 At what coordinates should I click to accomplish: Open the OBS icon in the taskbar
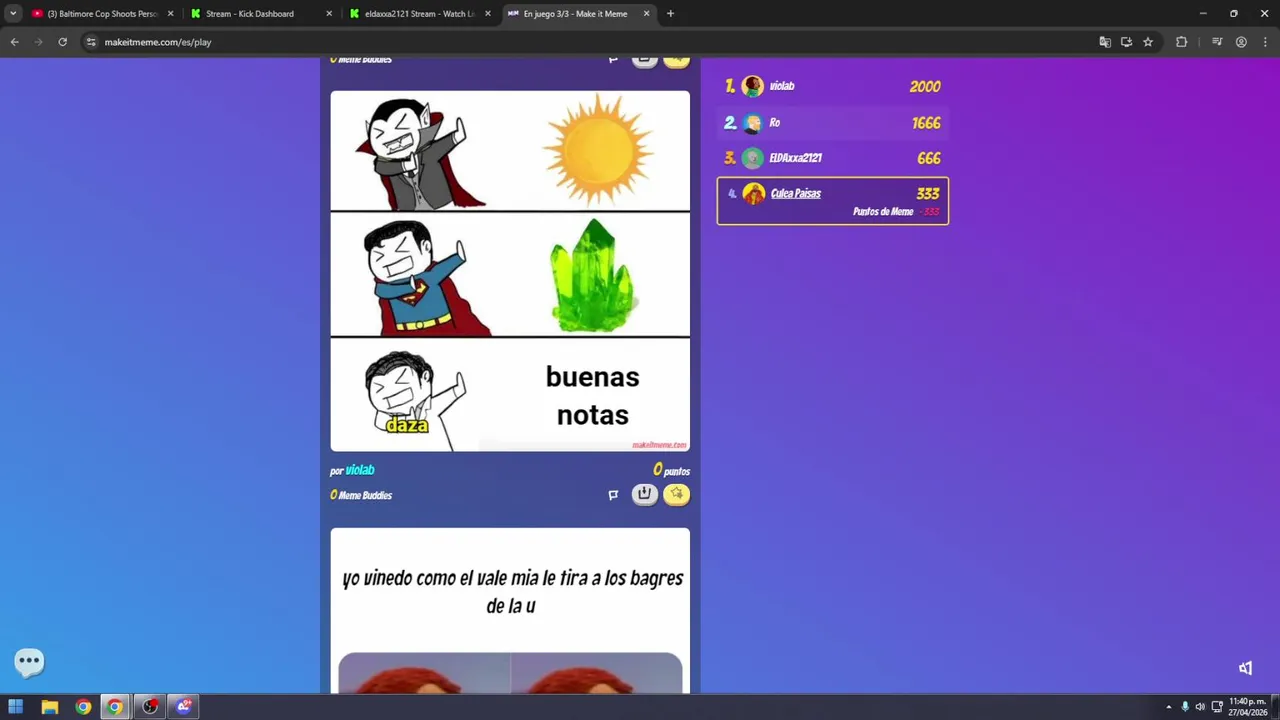tap(150, 707)
